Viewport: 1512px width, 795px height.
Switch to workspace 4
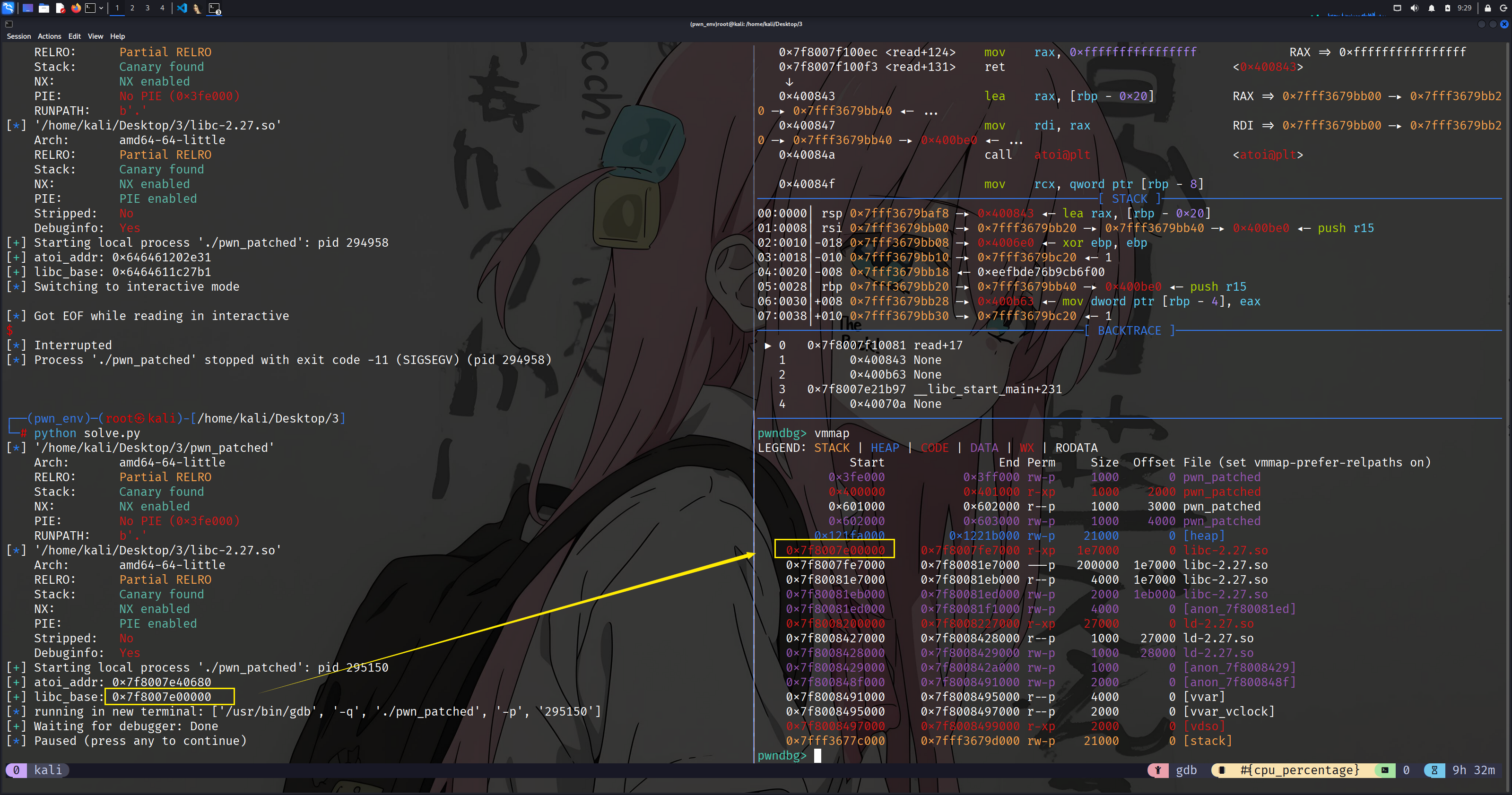[x=162, y=8]
